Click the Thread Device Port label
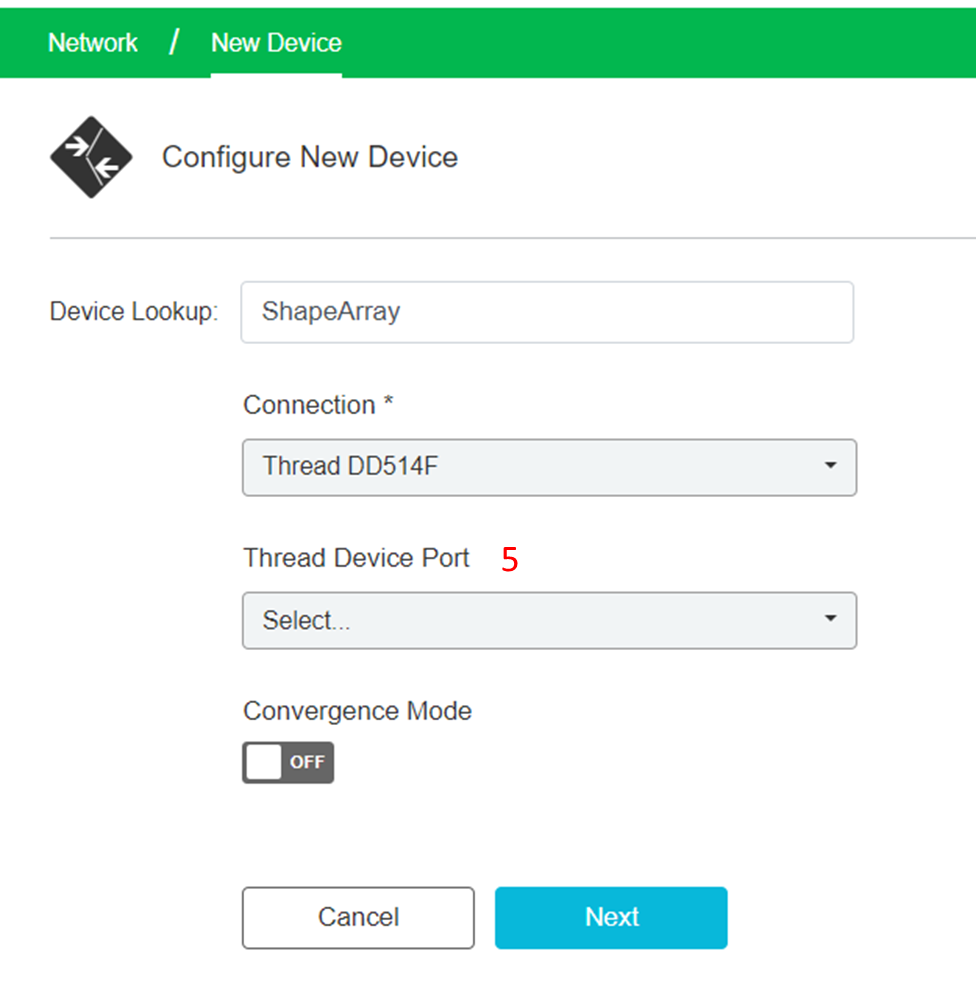976x1007 pixels. [x=356, y=557]
